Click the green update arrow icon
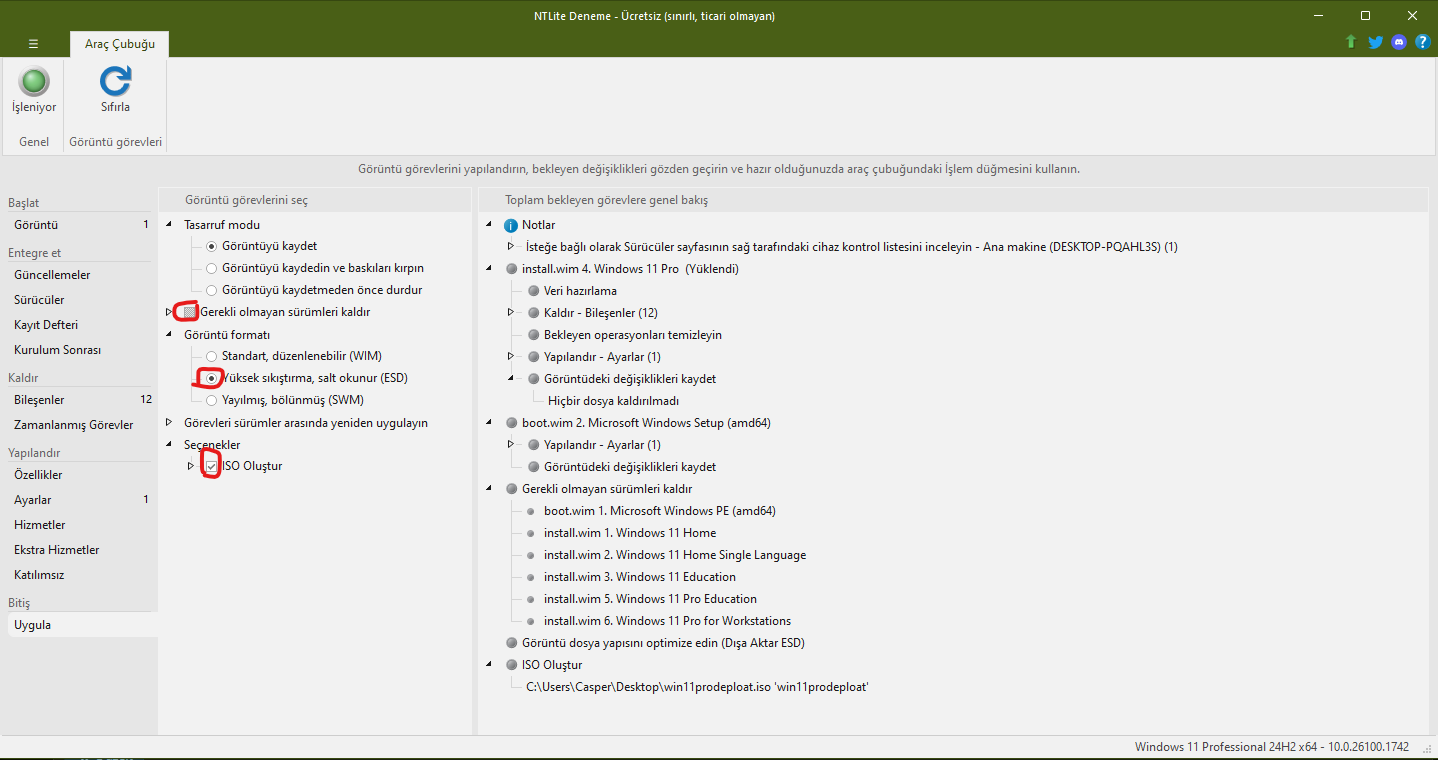Viewport: 1438px width, 760px height. [x=1351, y=42]
